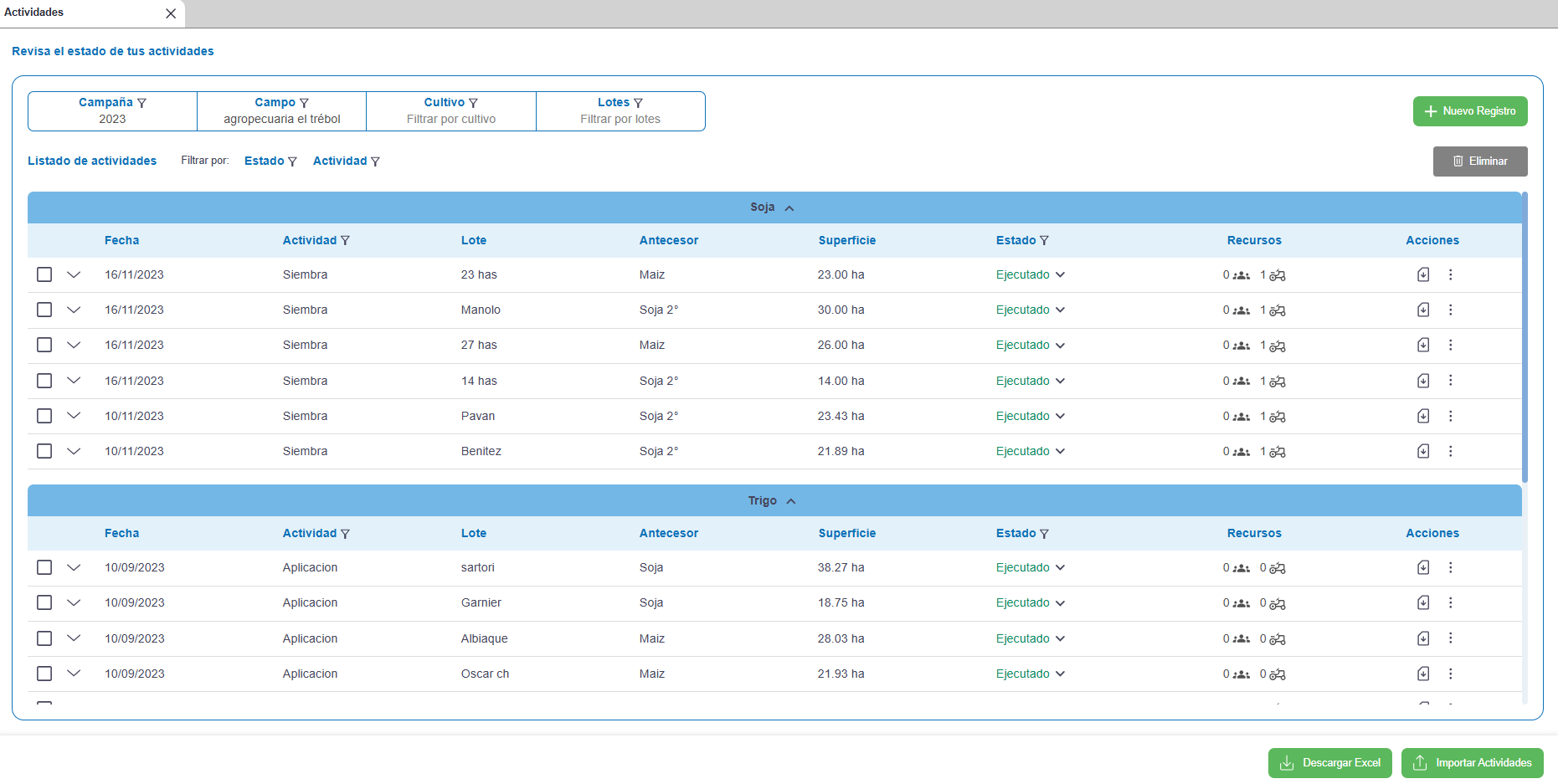Click the Descargar Excel button
1558x784 pixels.
point(1329,763)
